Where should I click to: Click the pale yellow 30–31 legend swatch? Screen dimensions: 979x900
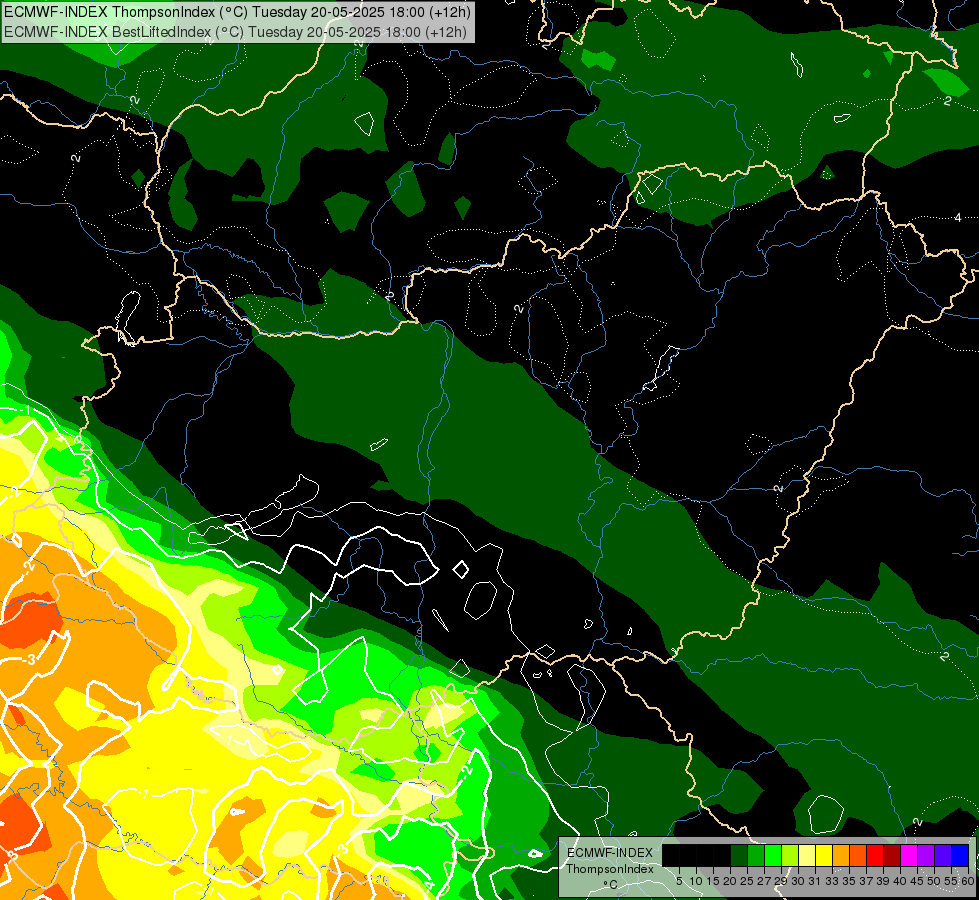807,855
